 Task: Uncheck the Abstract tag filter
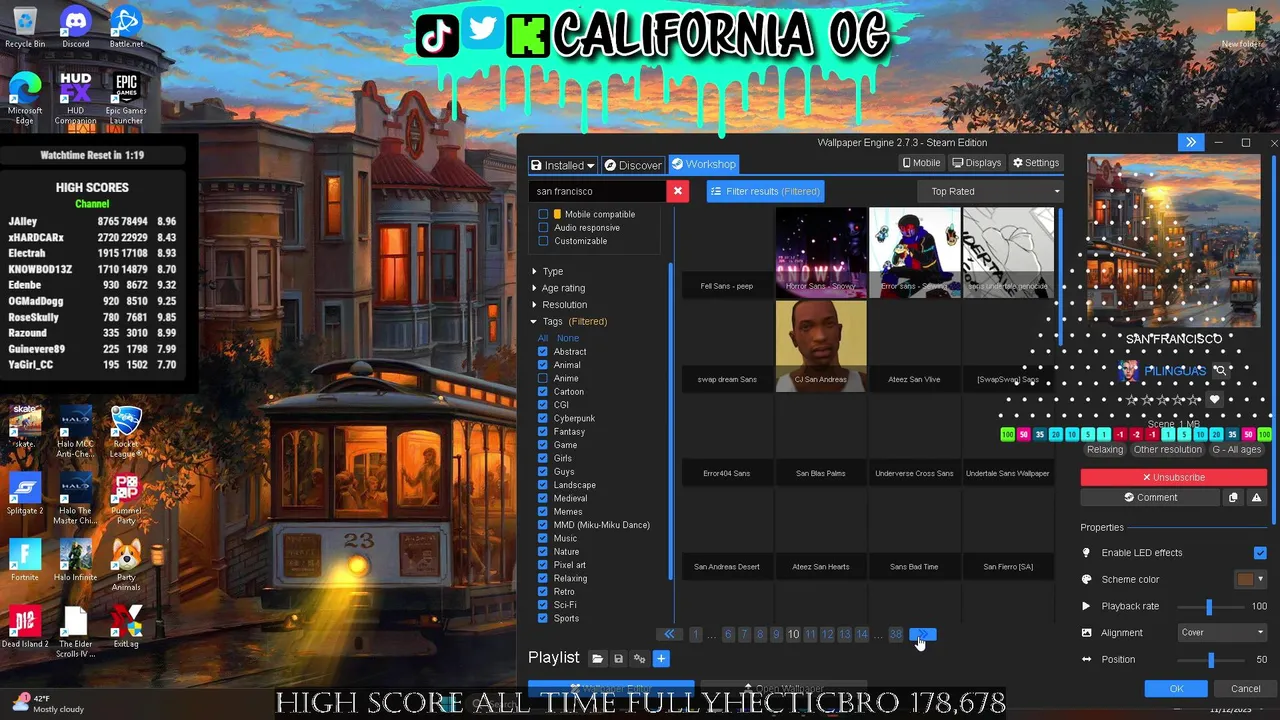click(543, 352)
